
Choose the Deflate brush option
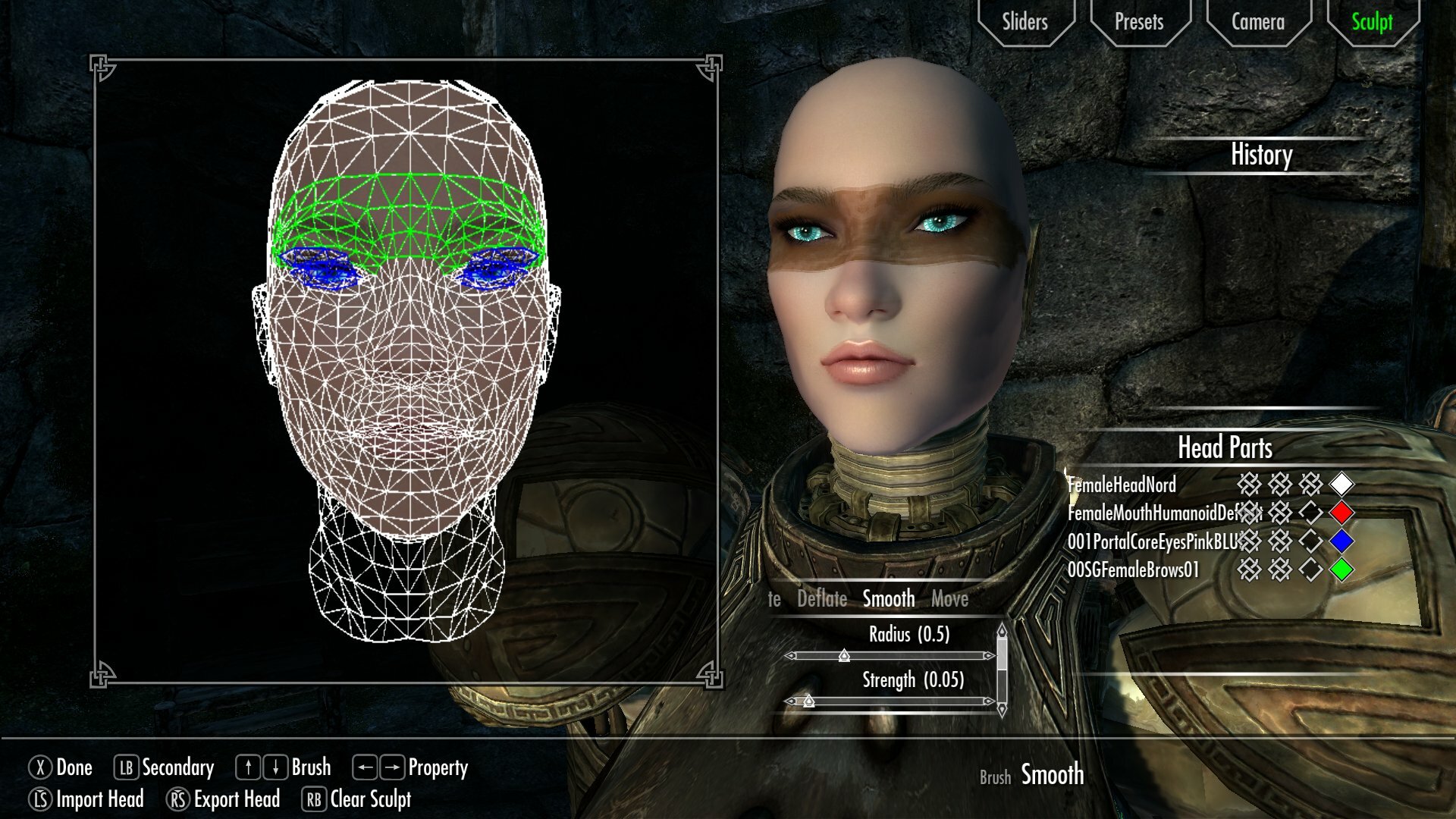(x=822, y=599)
